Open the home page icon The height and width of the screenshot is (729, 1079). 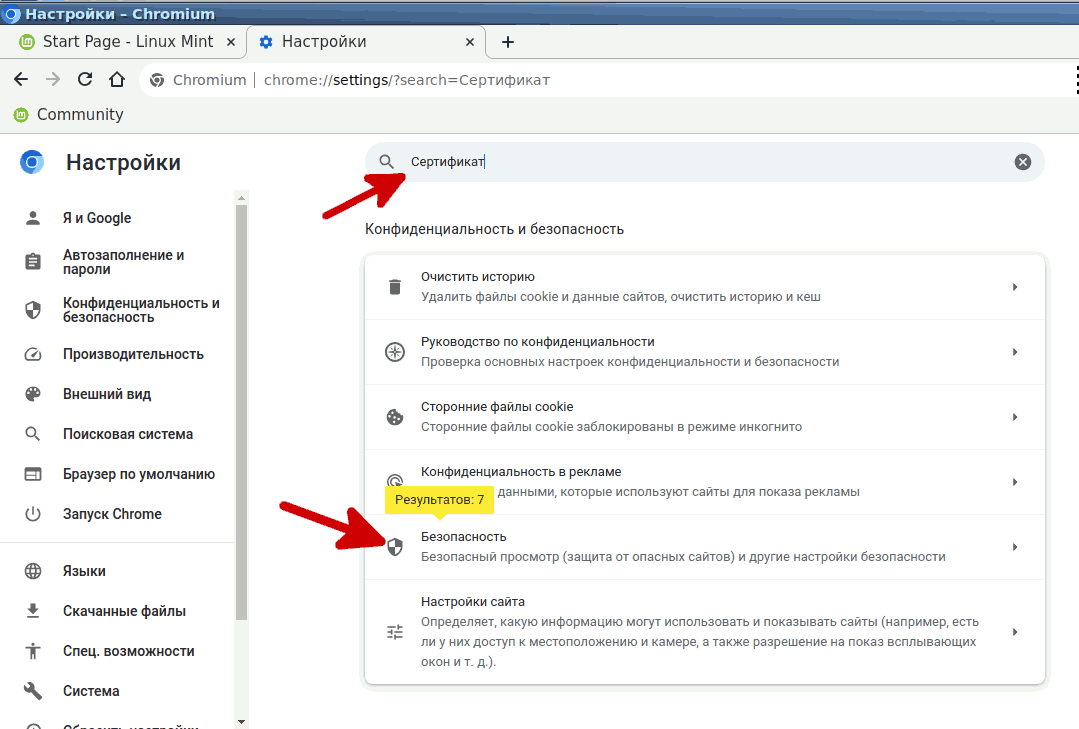point(117,80)
